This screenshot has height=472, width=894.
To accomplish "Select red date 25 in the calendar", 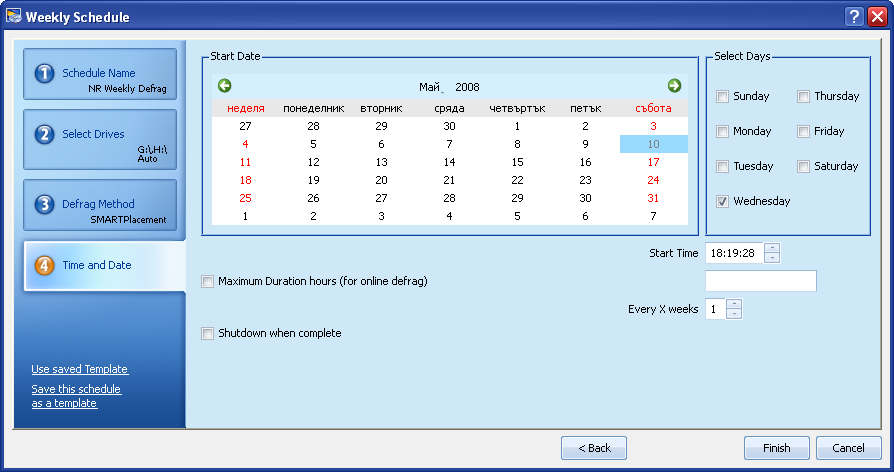I will (245, 198).
